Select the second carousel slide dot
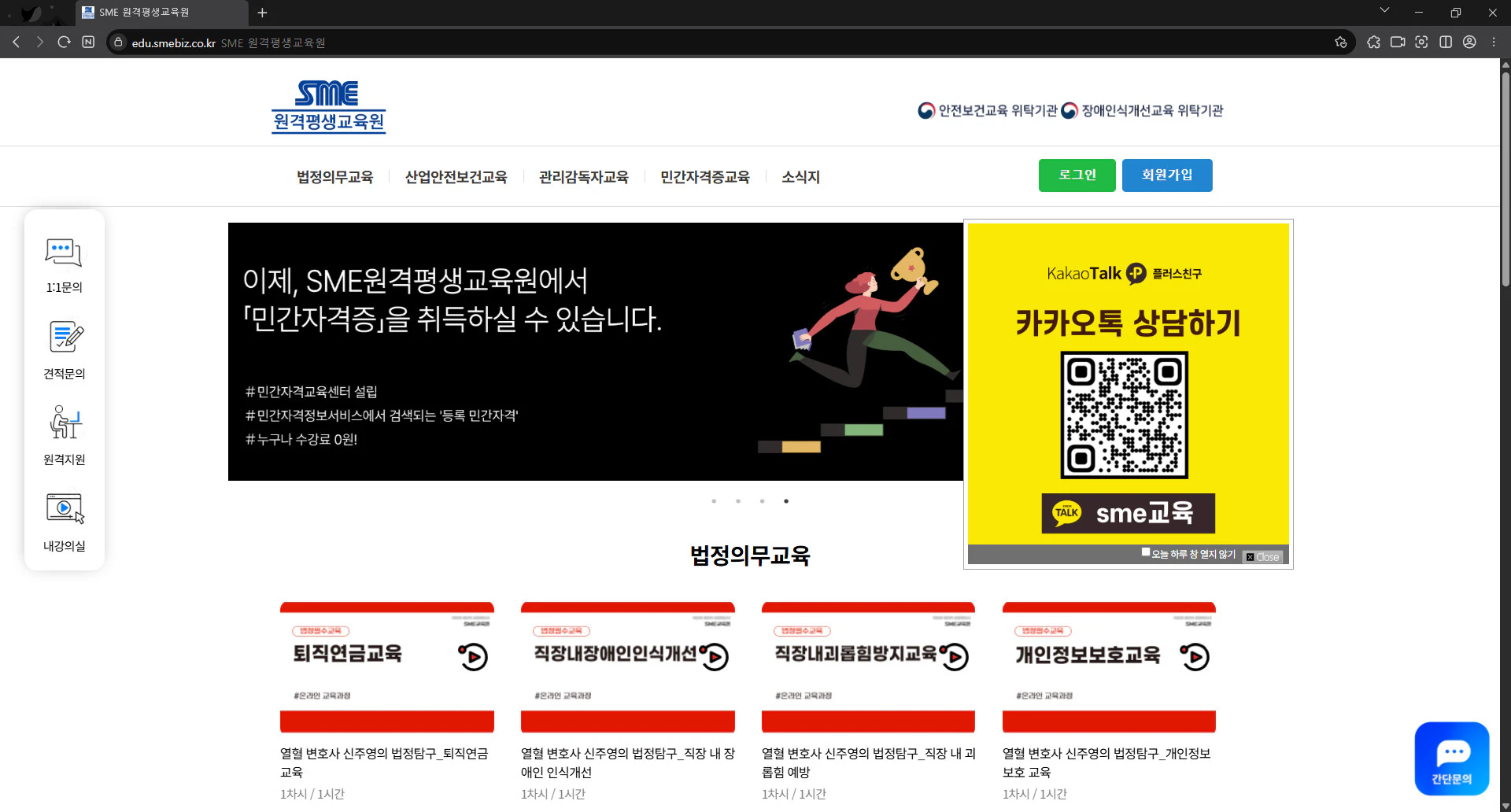Screen dimensions: 1511x812 tap(738, 501)
